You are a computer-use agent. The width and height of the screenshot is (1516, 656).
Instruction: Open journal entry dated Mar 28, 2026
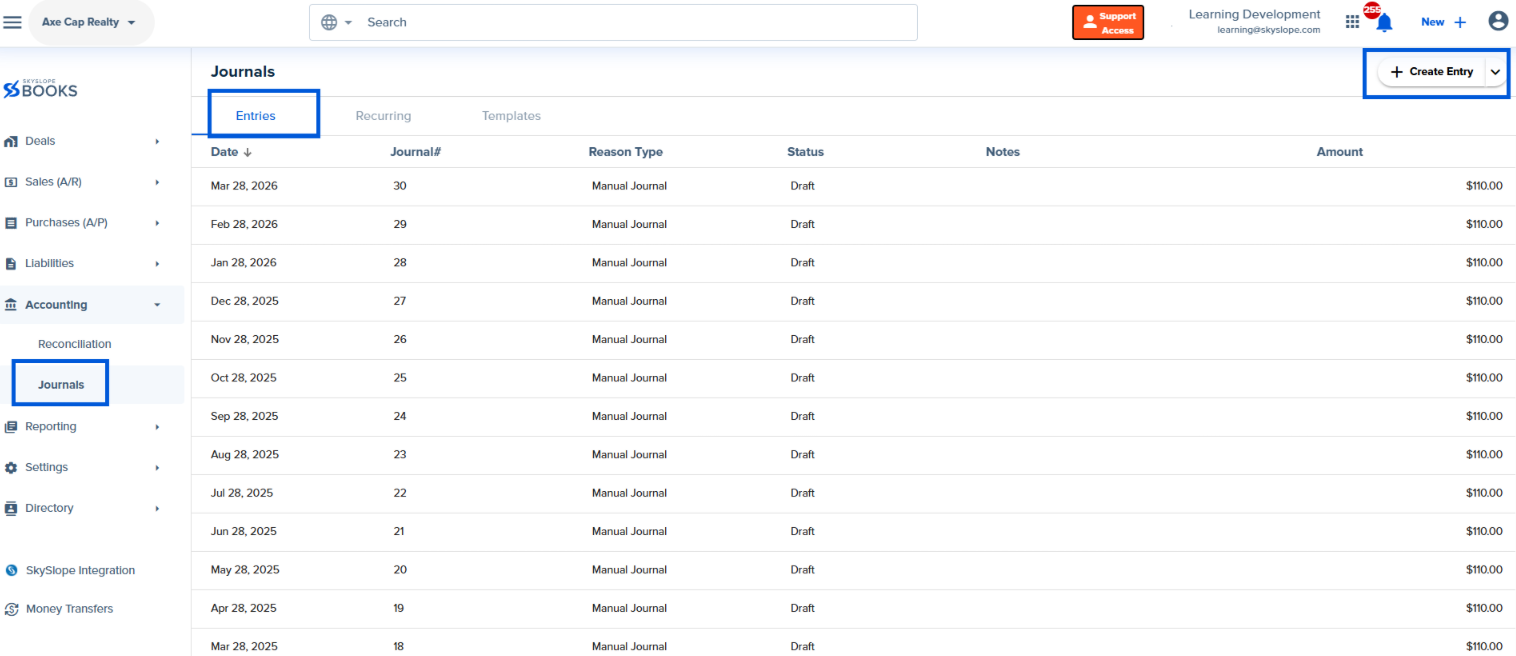[x=853, y=186]
